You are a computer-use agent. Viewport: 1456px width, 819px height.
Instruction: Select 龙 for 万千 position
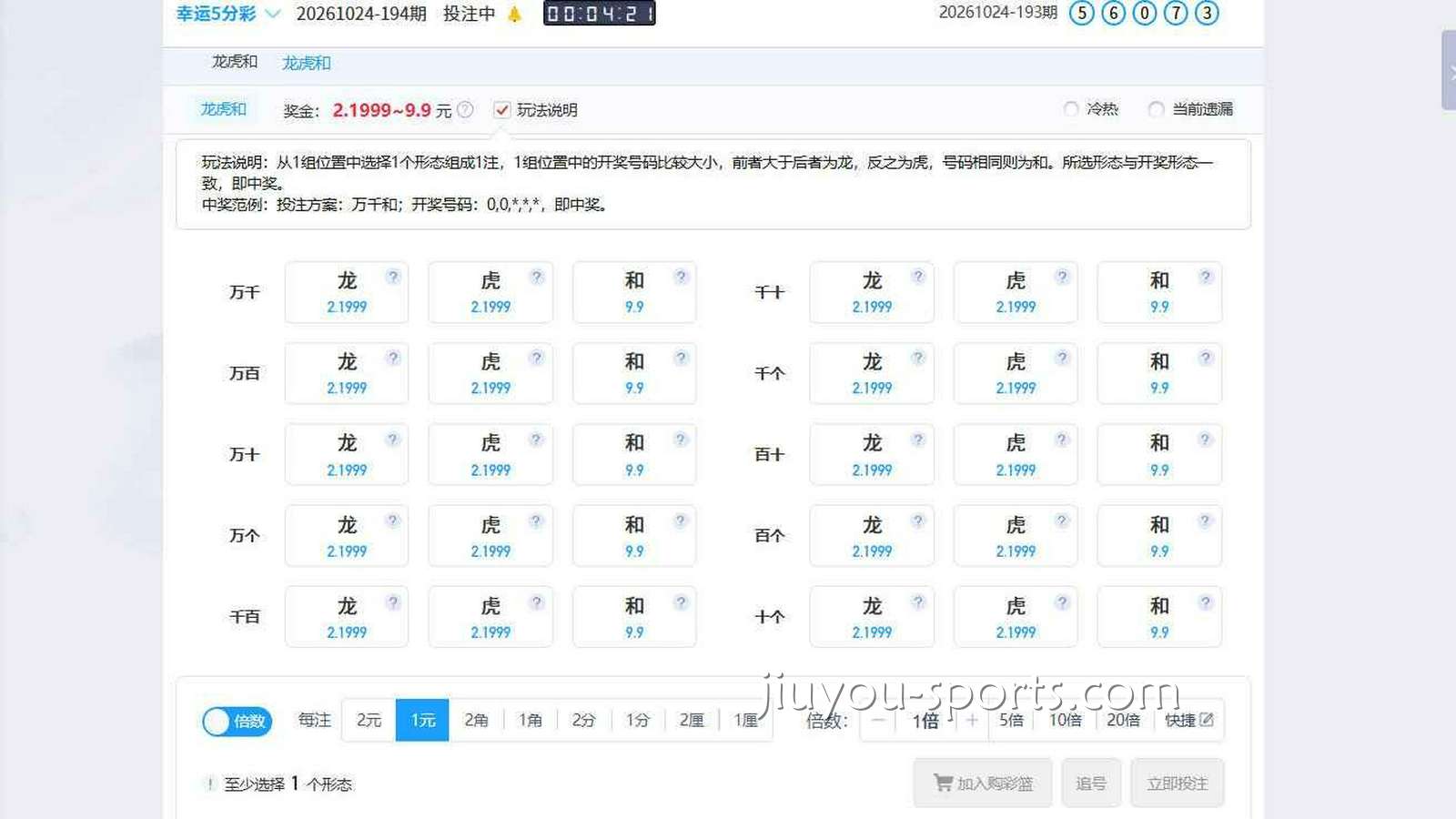point(347,292)
